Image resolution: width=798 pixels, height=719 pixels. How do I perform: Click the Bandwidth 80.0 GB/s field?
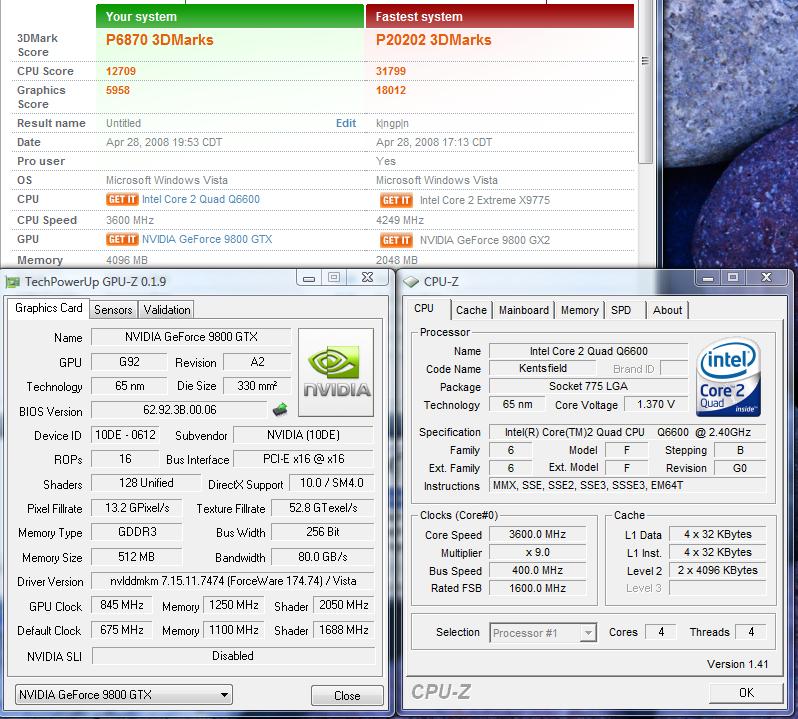[323, 557]
